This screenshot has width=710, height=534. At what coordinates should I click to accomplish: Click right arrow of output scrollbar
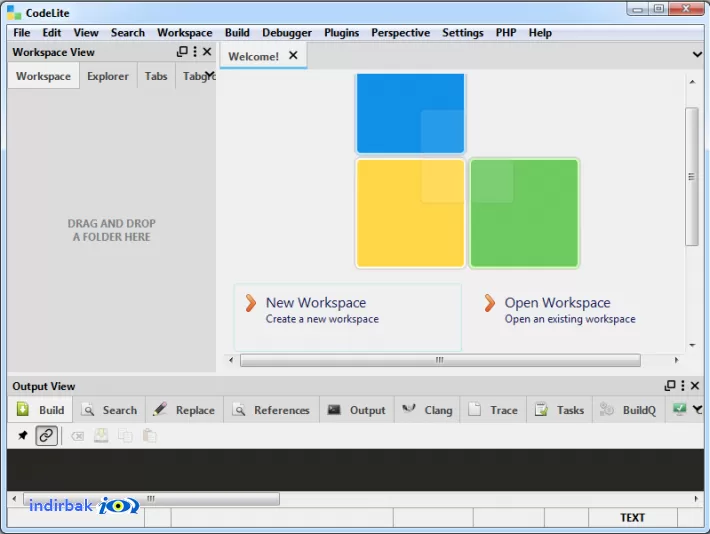click(696, 499)
